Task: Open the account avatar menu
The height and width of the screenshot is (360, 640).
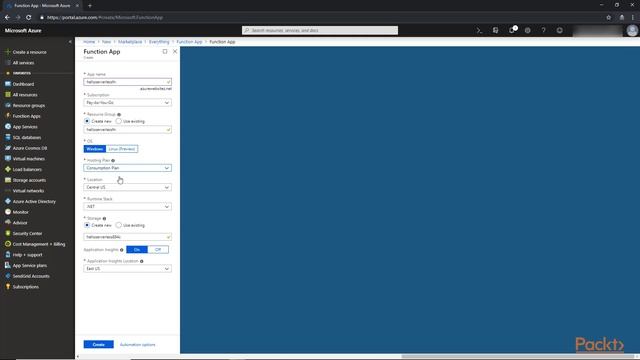Action: pos(632,30)
